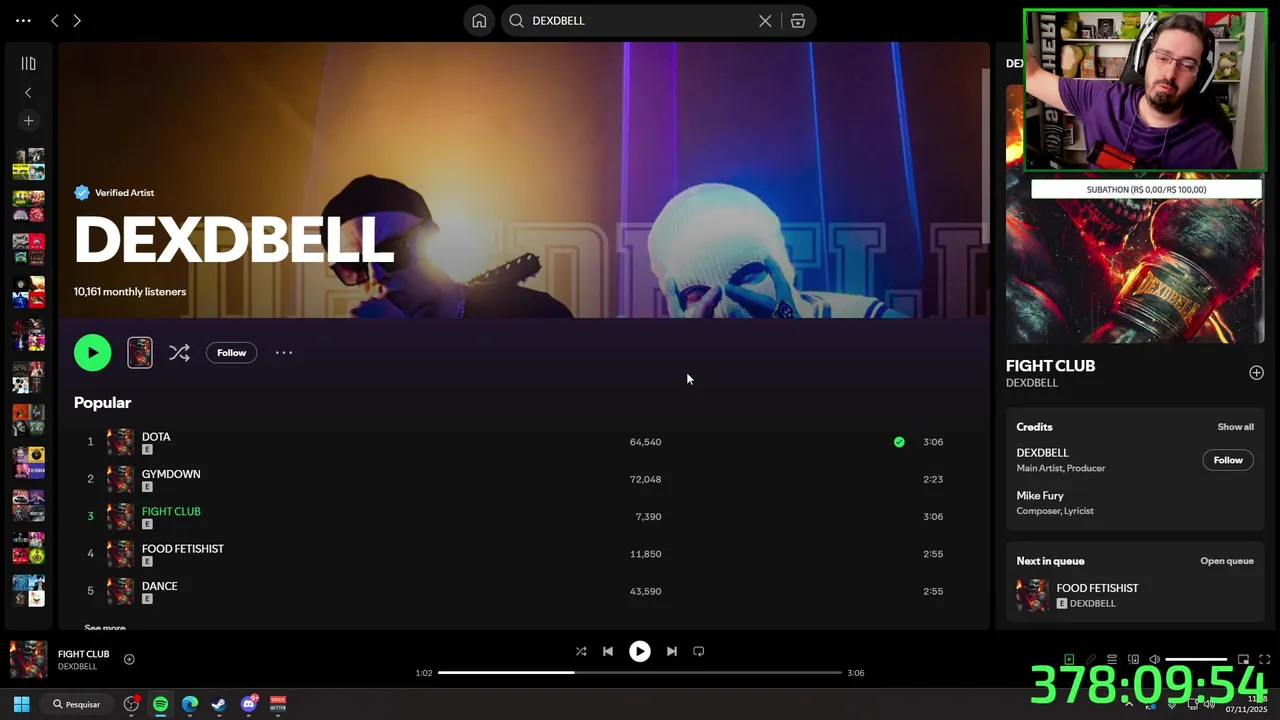Follow DEXDBELL in Credits section
Screen dimensions: 1280x720
tap(1227, 460)
